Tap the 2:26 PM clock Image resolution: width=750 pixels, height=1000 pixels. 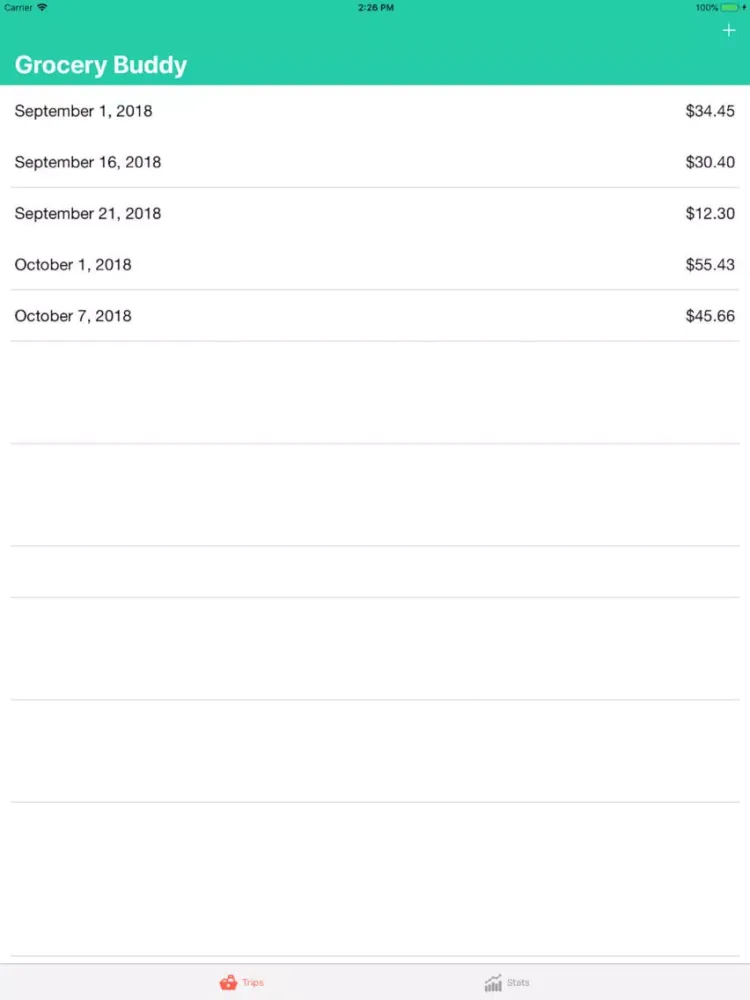(x=376, y=8)
